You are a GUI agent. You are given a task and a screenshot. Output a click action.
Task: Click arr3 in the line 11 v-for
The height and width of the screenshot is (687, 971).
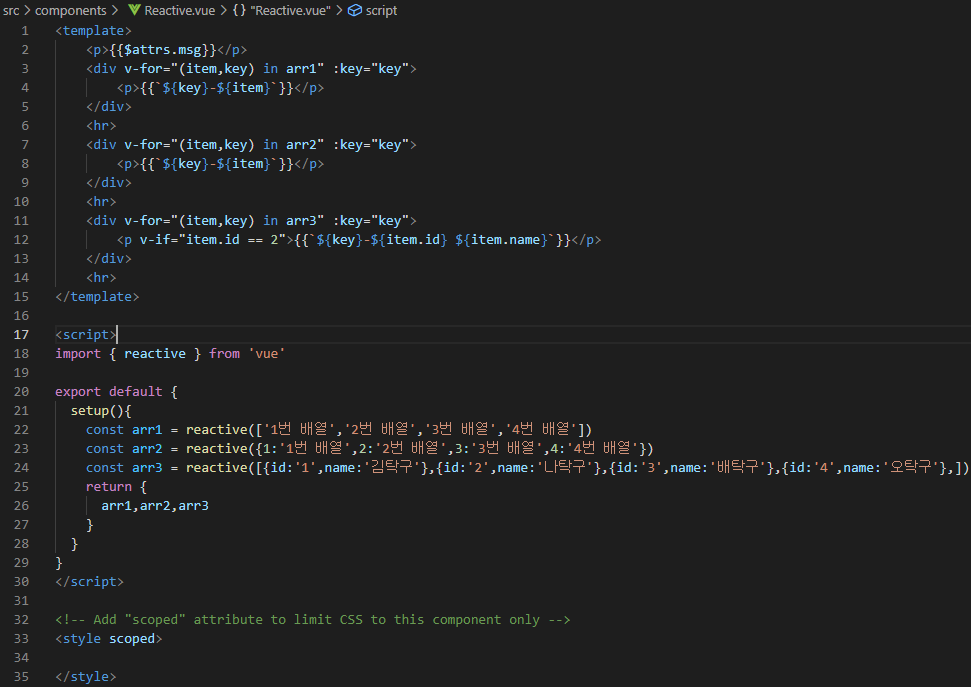(301, 221)
